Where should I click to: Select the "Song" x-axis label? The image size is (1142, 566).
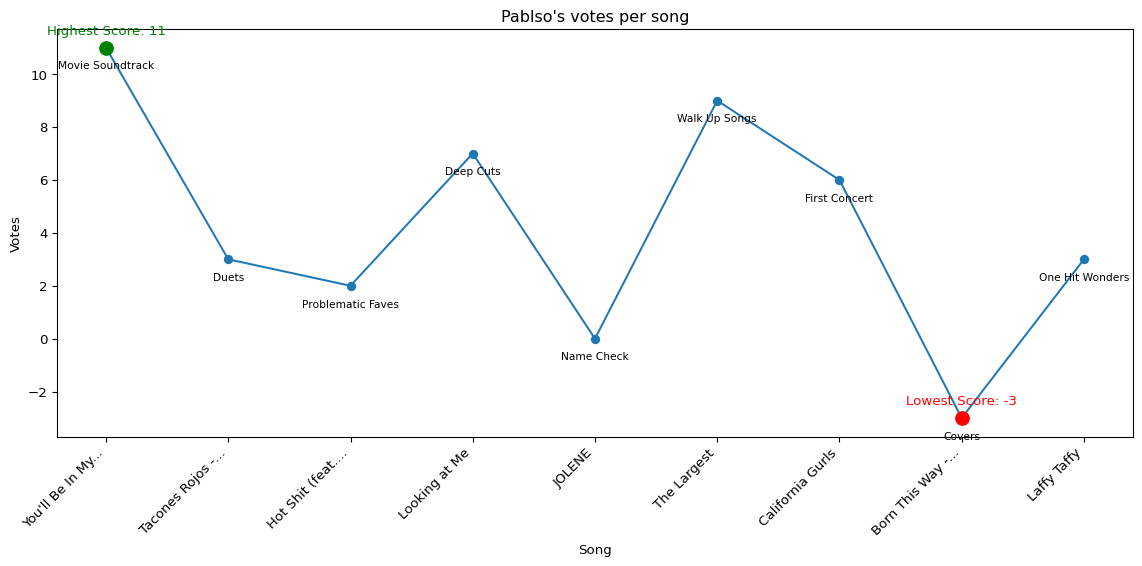coord(595,550)
